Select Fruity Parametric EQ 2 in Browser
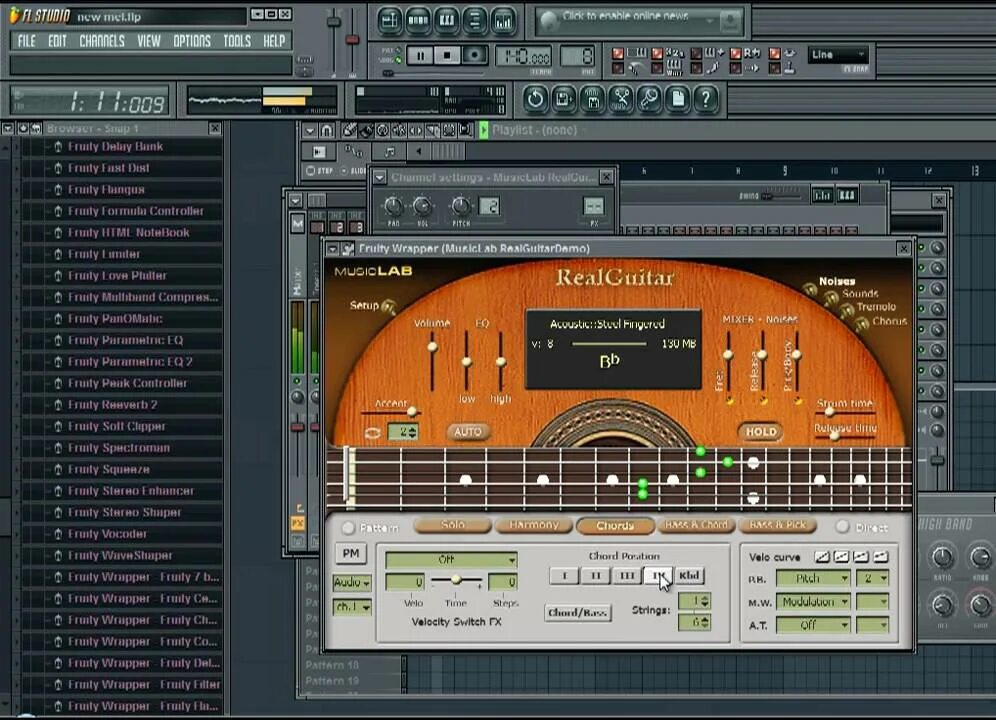The height and width of the screenshot is (720, 996). (x=130, y=362)
